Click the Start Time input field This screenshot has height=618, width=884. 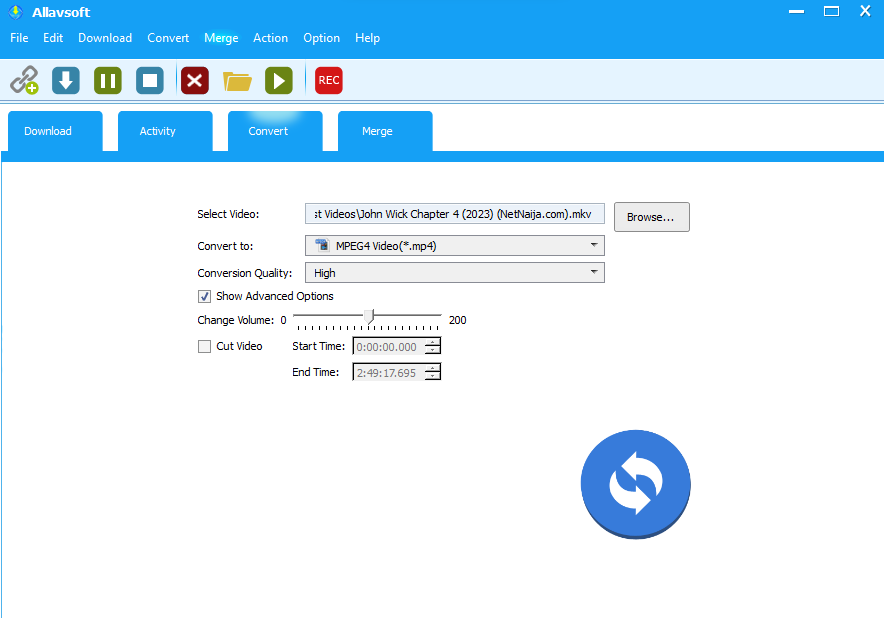390,346
